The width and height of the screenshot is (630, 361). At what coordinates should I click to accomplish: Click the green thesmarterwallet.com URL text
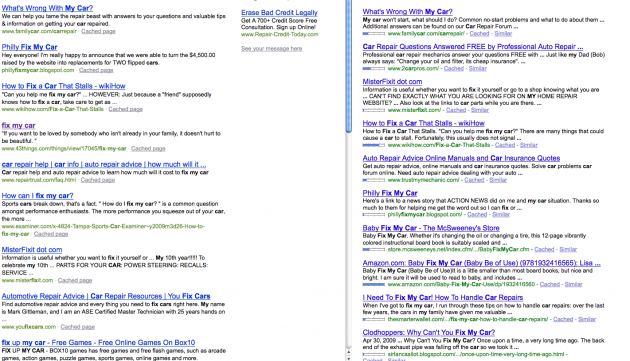(x=468, y=320)
